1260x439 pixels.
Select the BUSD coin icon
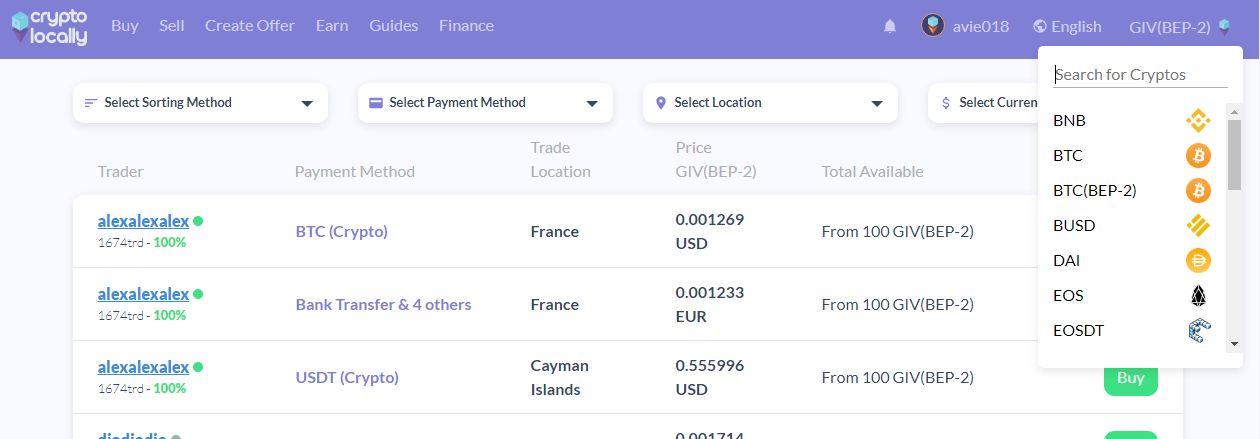[x=1198, y=226]
